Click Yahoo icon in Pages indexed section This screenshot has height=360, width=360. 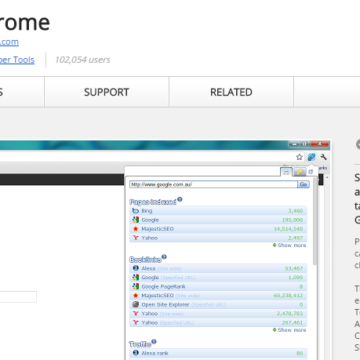(x=135, y=238)
